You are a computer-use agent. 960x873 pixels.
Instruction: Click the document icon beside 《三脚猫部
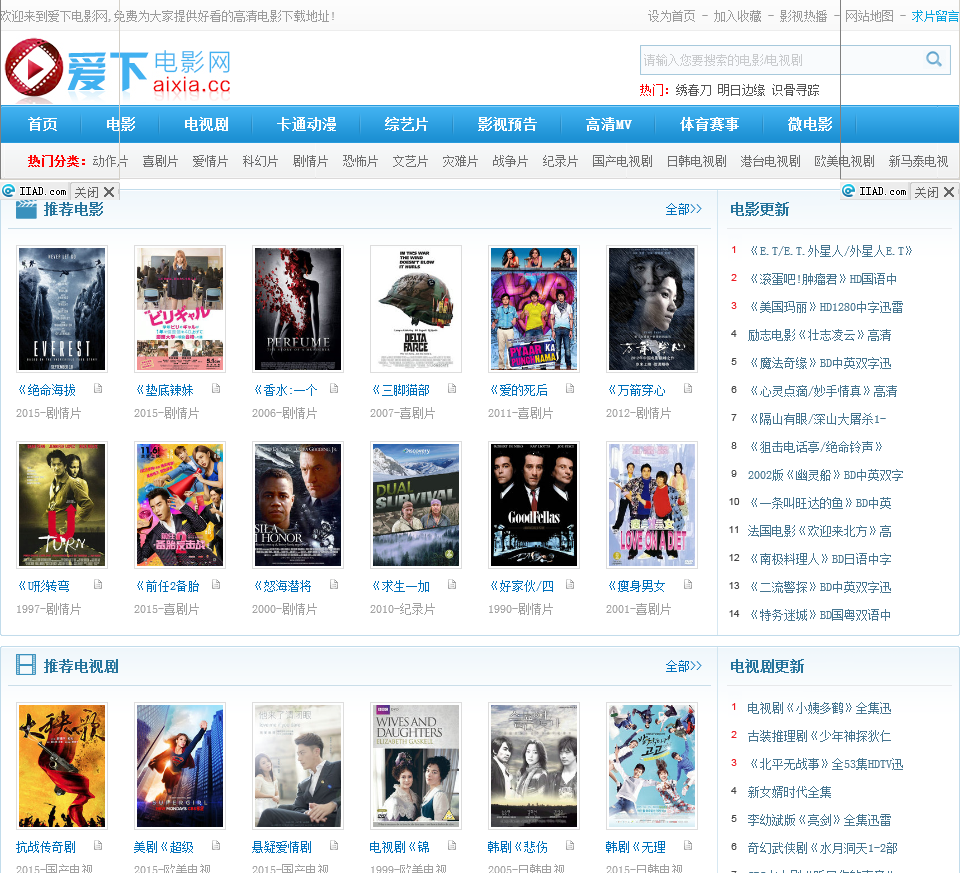point(452,388)
